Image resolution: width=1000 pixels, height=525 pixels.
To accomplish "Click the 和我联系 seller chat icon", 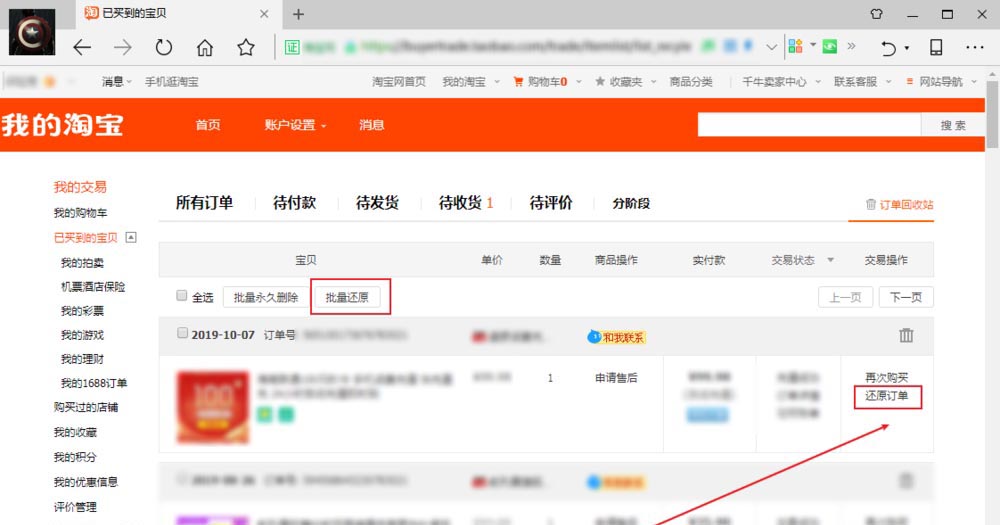I will [x=616, y=337].
